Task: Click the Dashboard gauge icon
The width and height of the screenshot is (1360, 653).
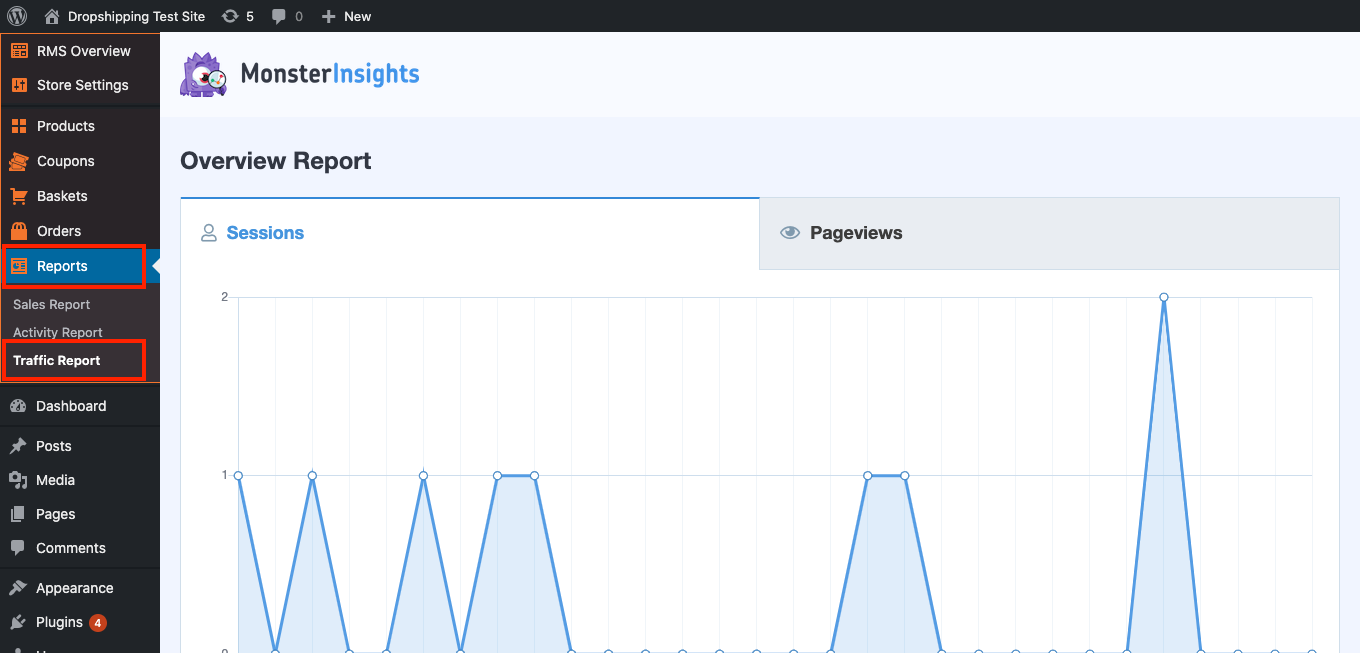Action: 18,406
